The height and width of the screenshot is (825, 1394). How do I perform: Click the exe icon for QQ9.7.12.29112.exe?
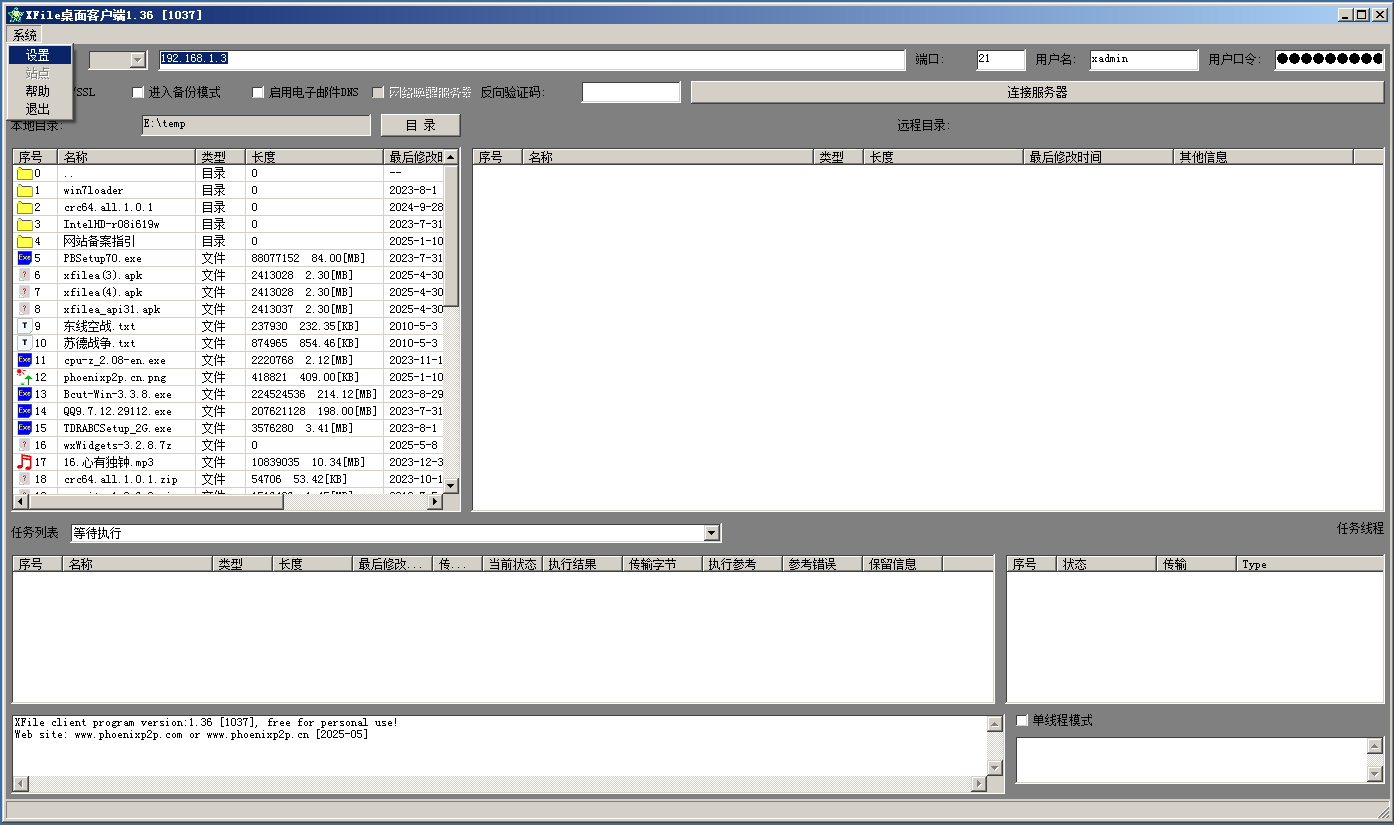pos(25,411)
